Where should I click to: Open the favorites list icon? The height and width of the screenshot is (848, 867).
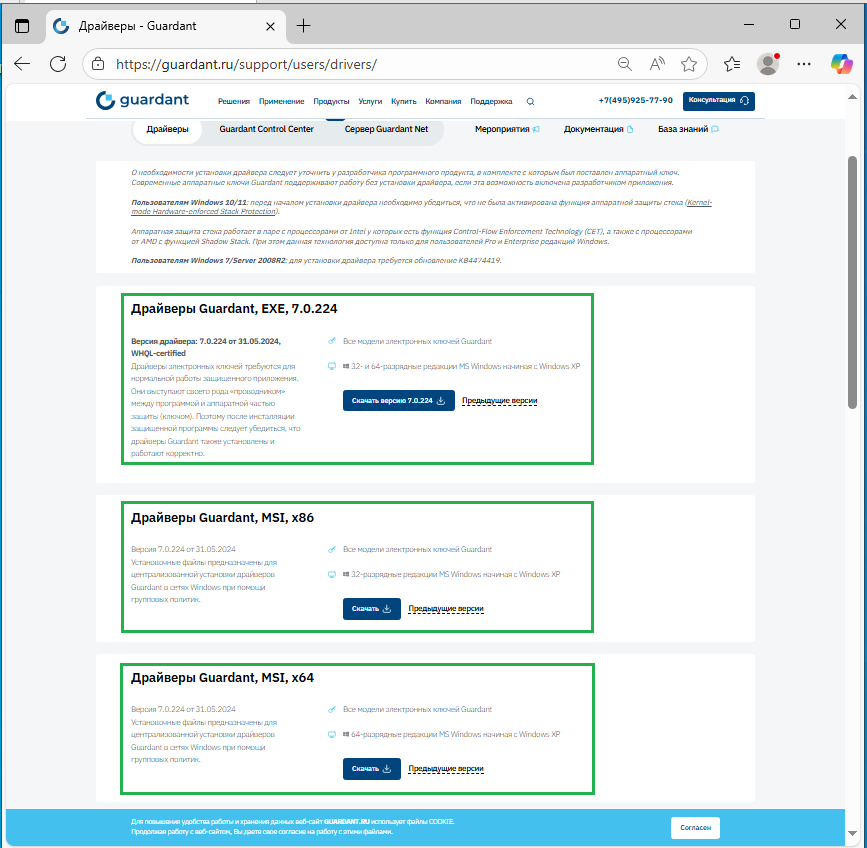(732, 64)
